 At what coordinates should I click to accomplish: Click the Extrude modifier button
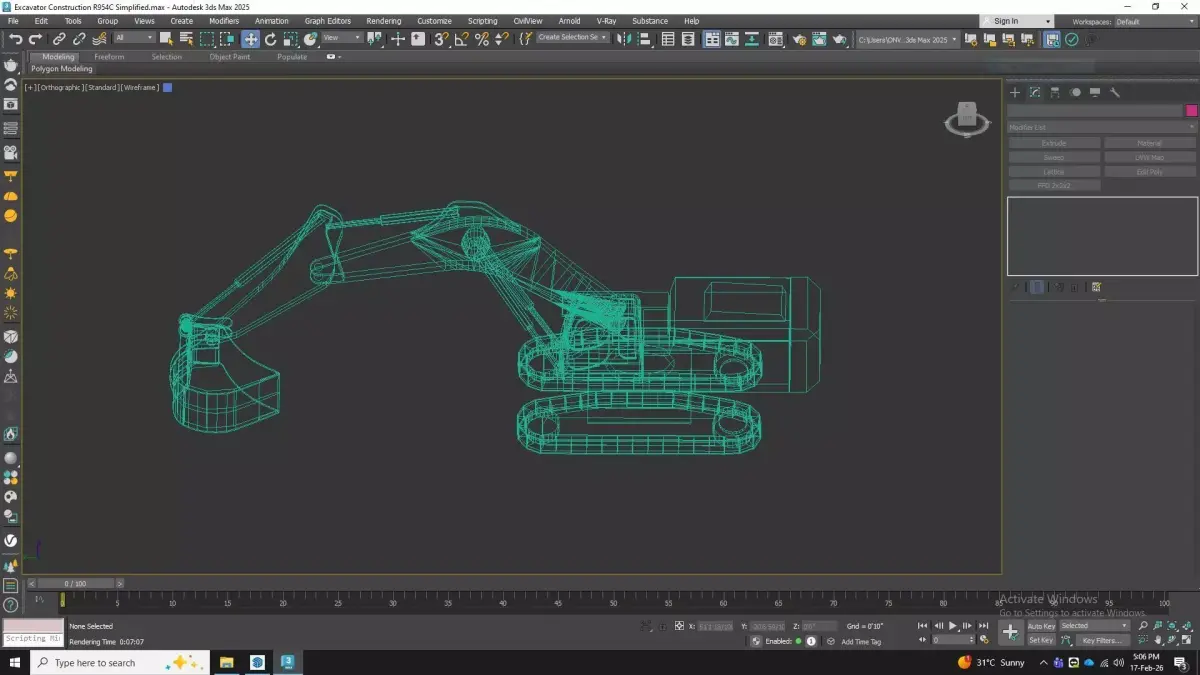tap(1054, 143)
